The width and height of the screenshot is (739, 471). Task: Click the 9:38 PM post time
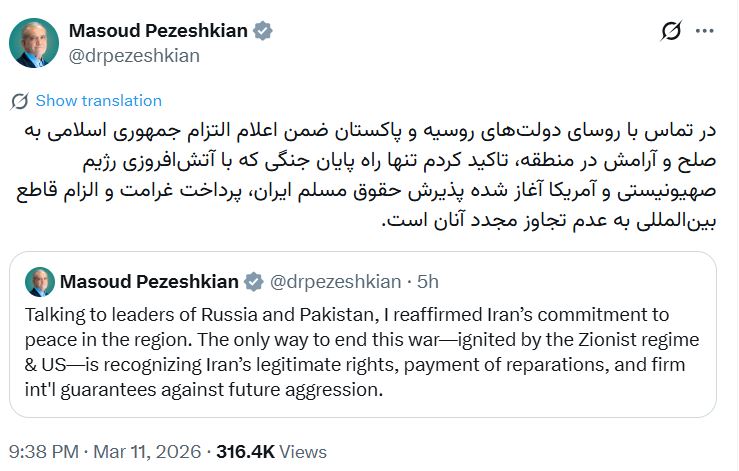click(42, 451)
